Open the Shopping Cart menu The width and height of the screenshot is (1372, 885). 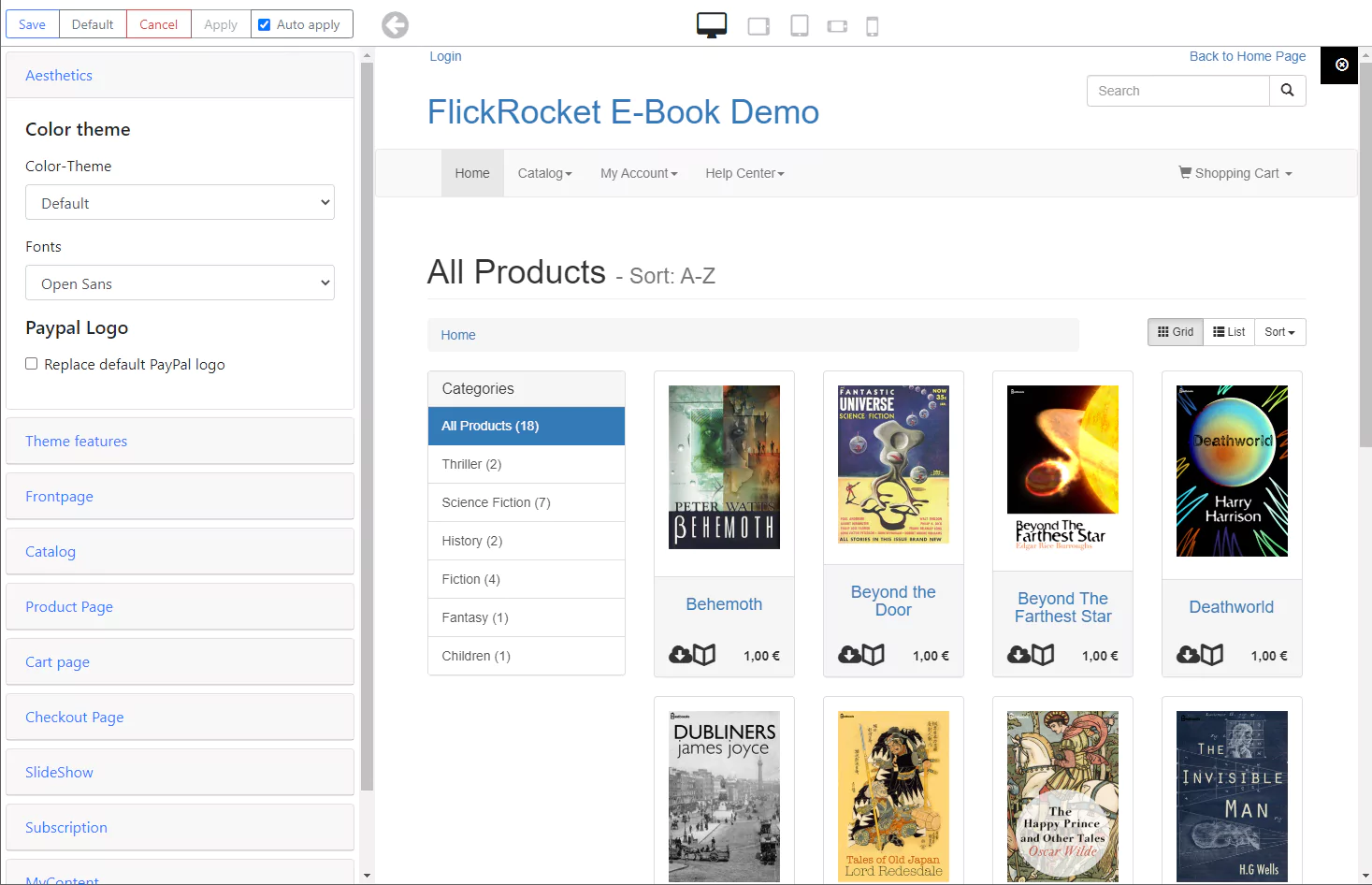[1235, 173]
